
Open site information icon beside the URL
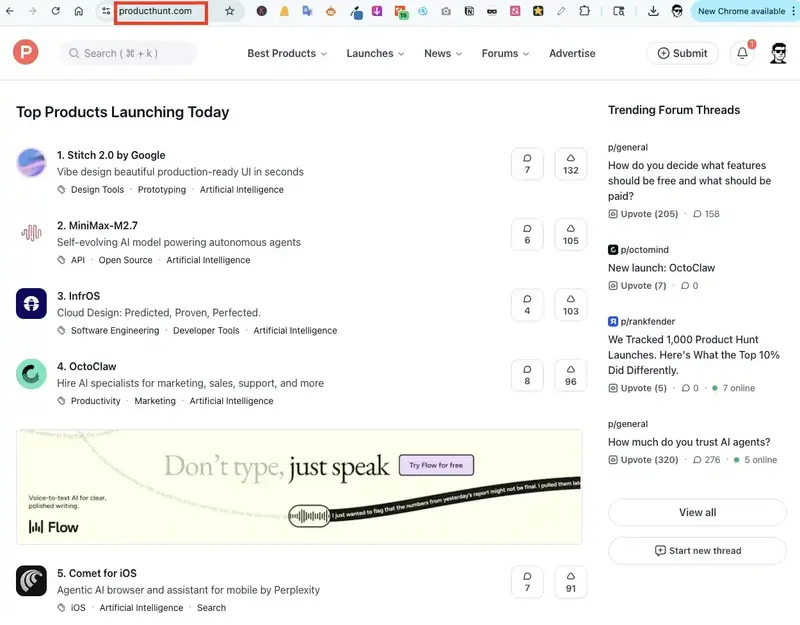[106, 11]
